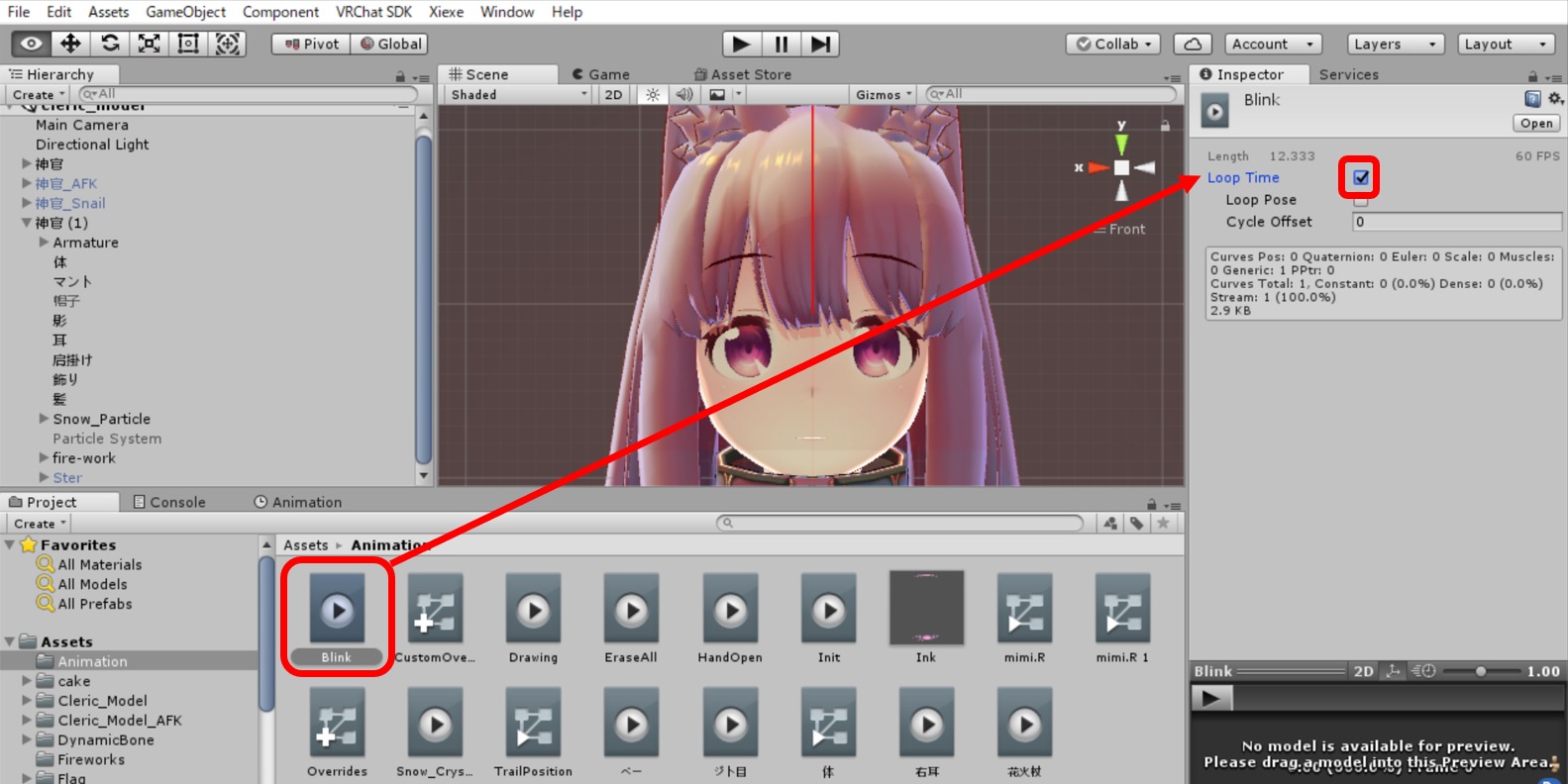The image size is (1568, 784).
Task: Select the Rect Transform tool
Action: tap(188, 44)
